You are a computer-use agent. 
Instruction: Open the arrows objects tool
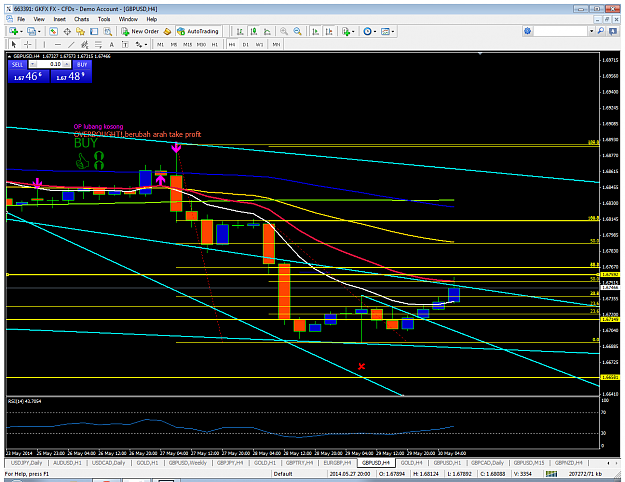139,44
